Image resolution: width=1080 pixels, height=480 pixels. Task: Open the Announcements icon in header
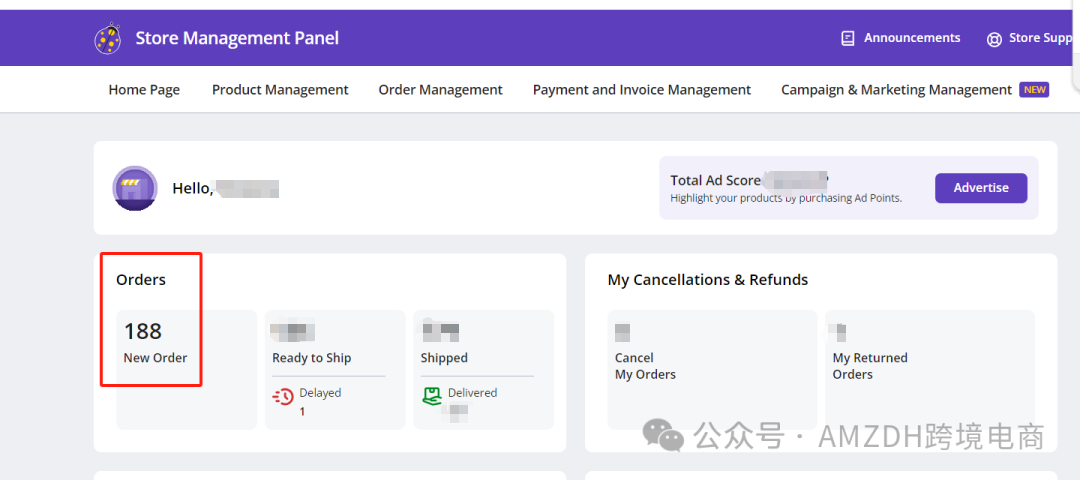point(848,38)
